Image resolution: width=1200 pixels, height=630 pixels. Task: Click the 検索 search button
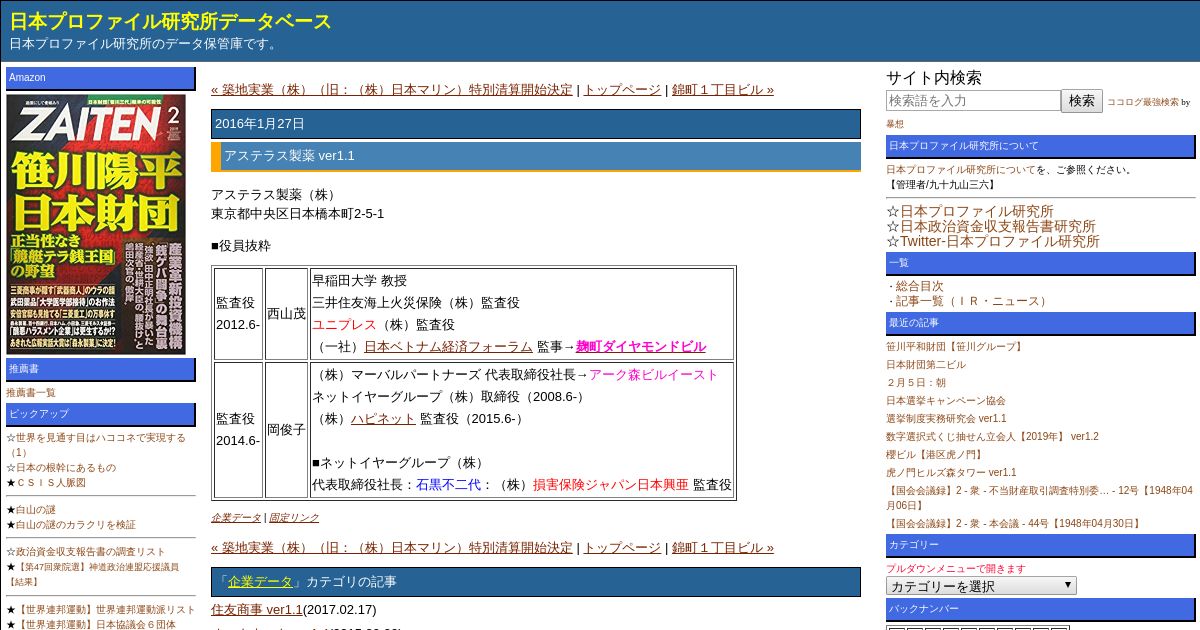(x=1082, y=101)
